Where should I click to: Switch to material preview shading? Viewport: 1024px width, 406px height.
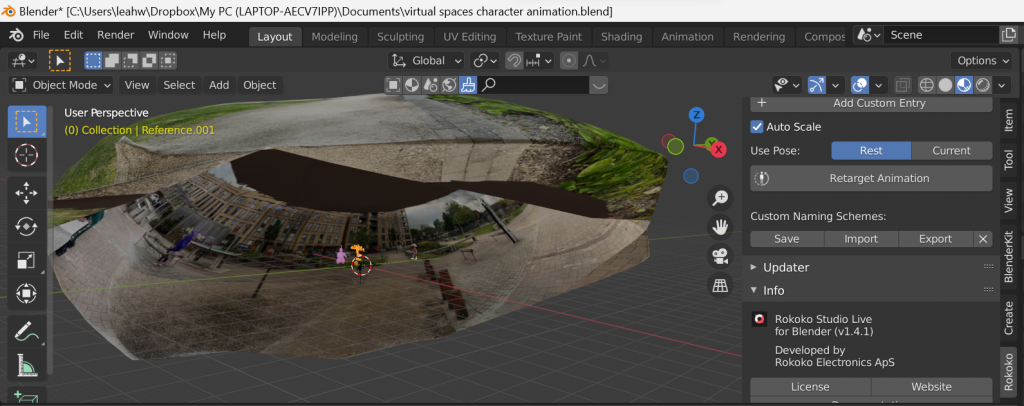pyautogui.click(x=964, y=85)
